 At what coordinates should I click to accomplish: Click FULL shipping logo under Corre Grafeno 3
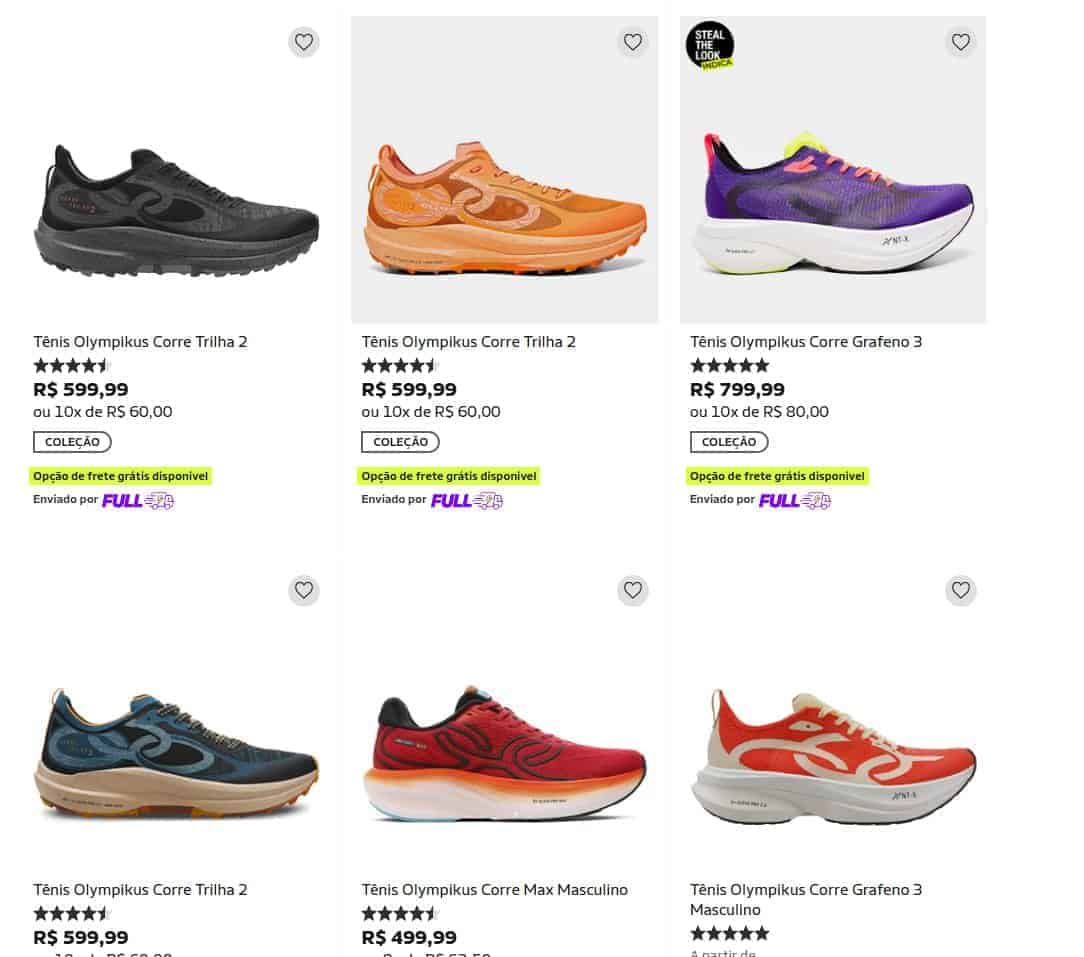point(795,500)
